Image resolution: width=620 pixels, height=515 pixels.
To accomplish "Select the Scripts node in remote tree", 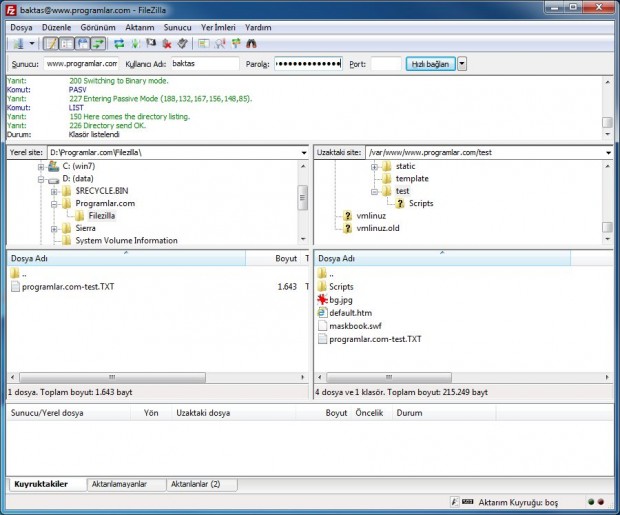I will 421,203.
